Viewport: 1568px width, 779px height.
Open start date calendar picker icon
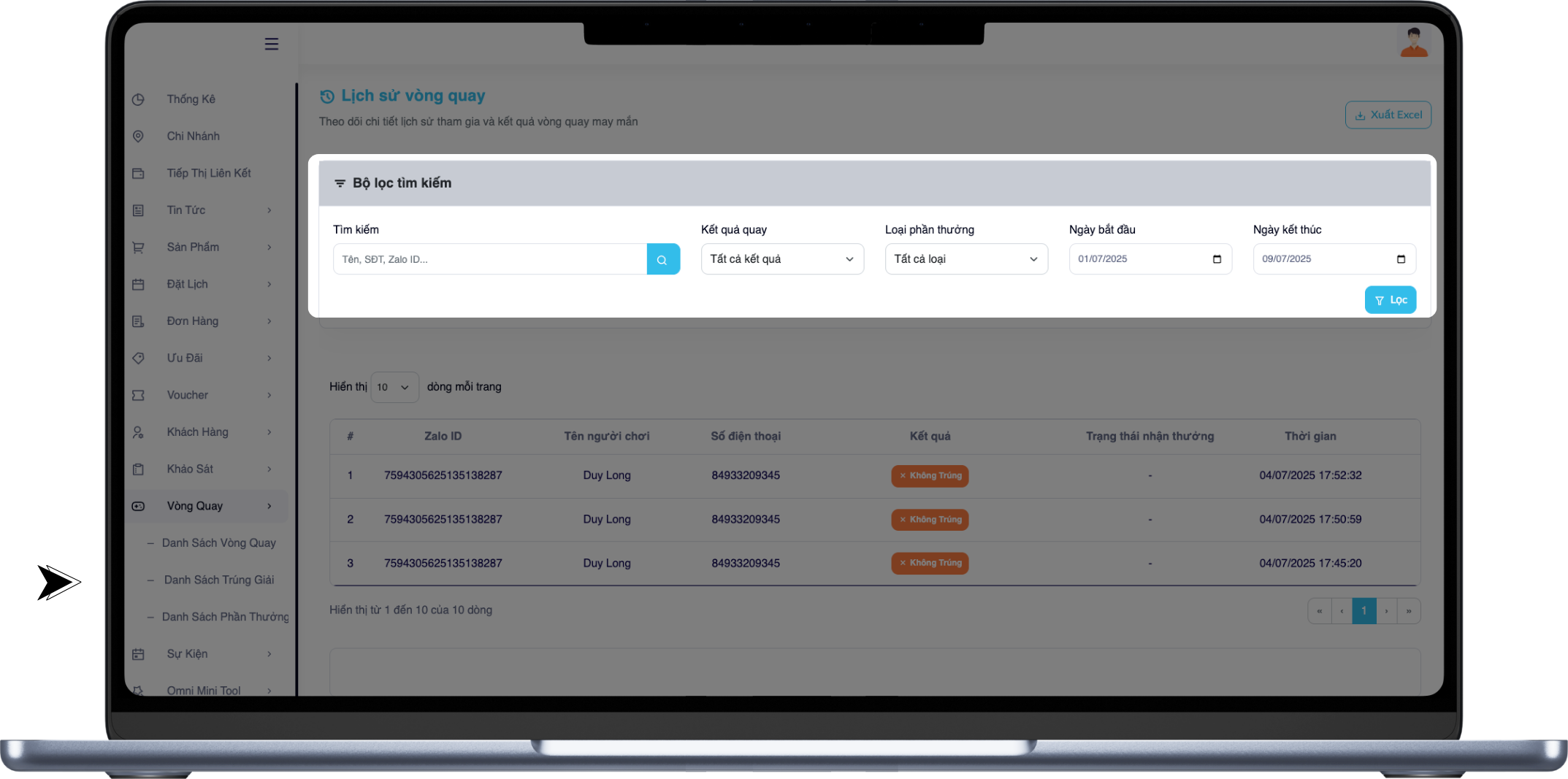1217,259
